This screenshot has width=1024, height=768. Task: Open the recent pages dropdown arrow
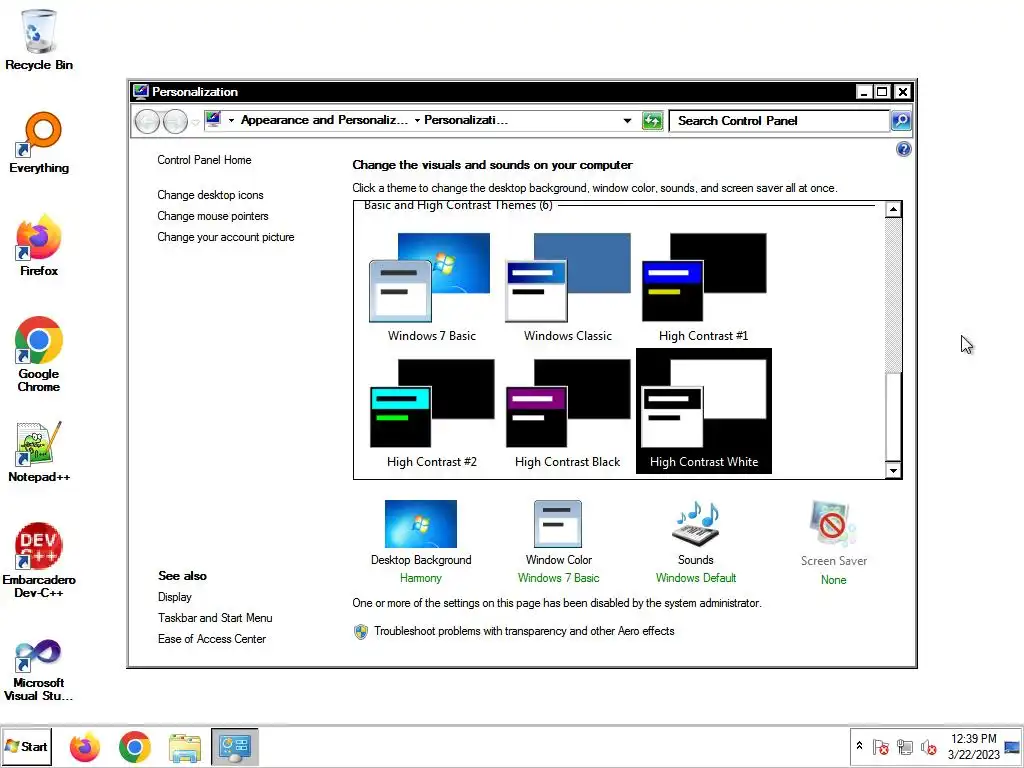coord(195,122)
